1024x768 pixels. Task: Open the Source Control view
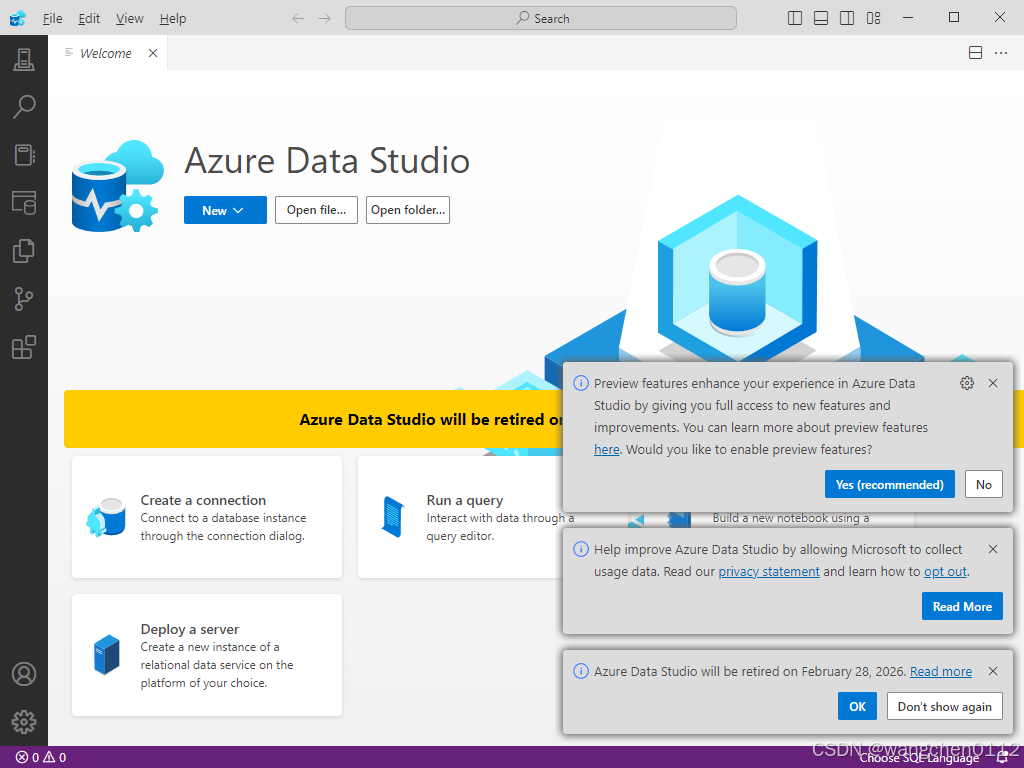pyautogui.click(x=24, y=299)
